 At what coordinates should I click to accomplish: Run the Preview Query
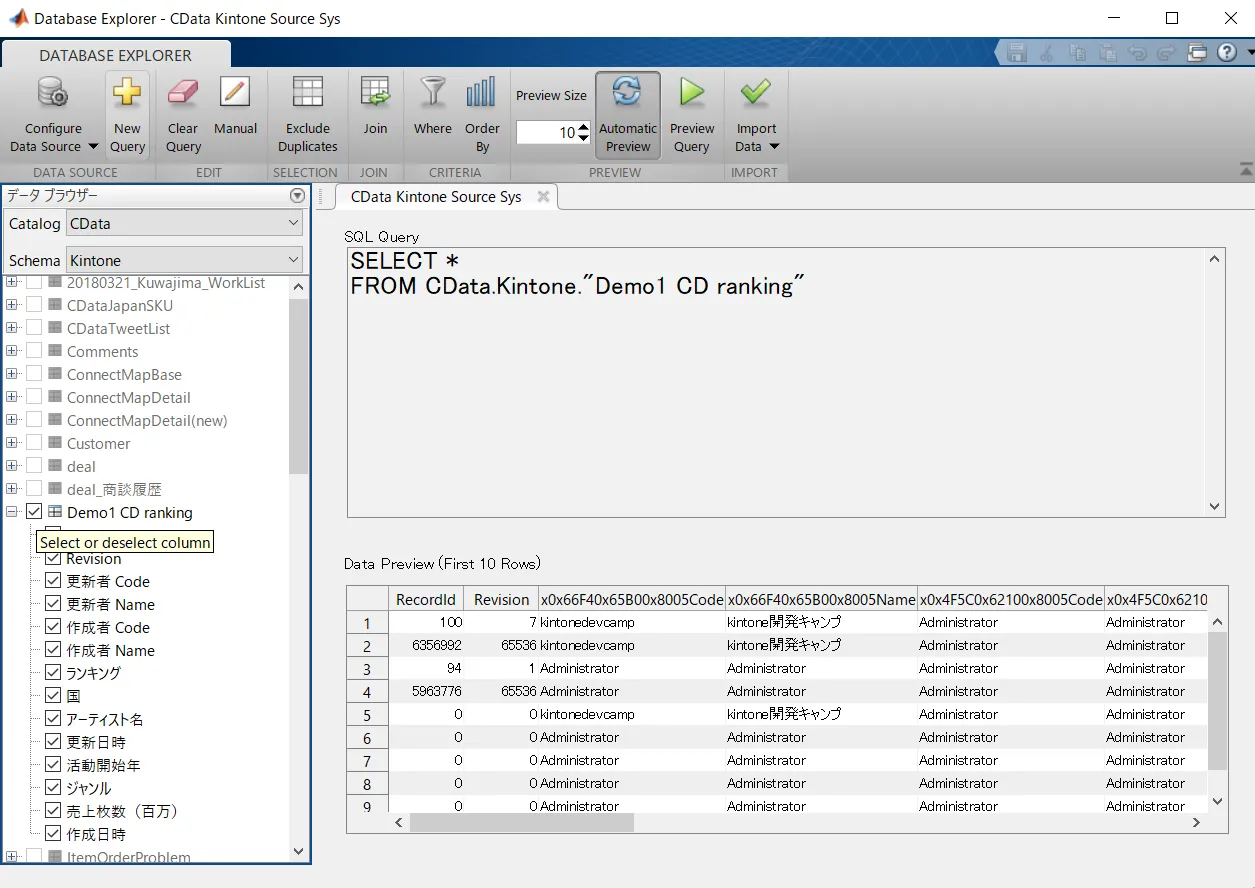pos(692,112)
